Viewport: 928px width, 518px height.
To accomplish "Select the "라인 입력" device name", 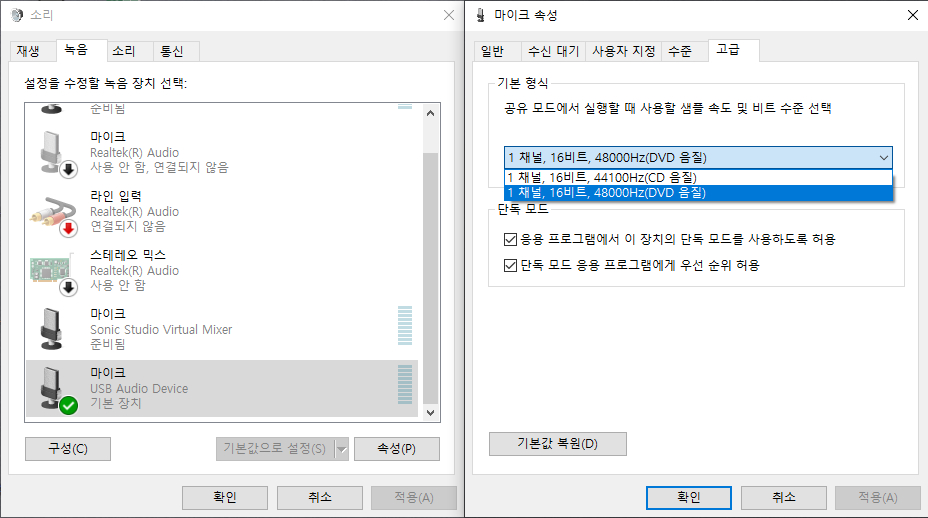I will pyautogui.click(x=116, y=196).
